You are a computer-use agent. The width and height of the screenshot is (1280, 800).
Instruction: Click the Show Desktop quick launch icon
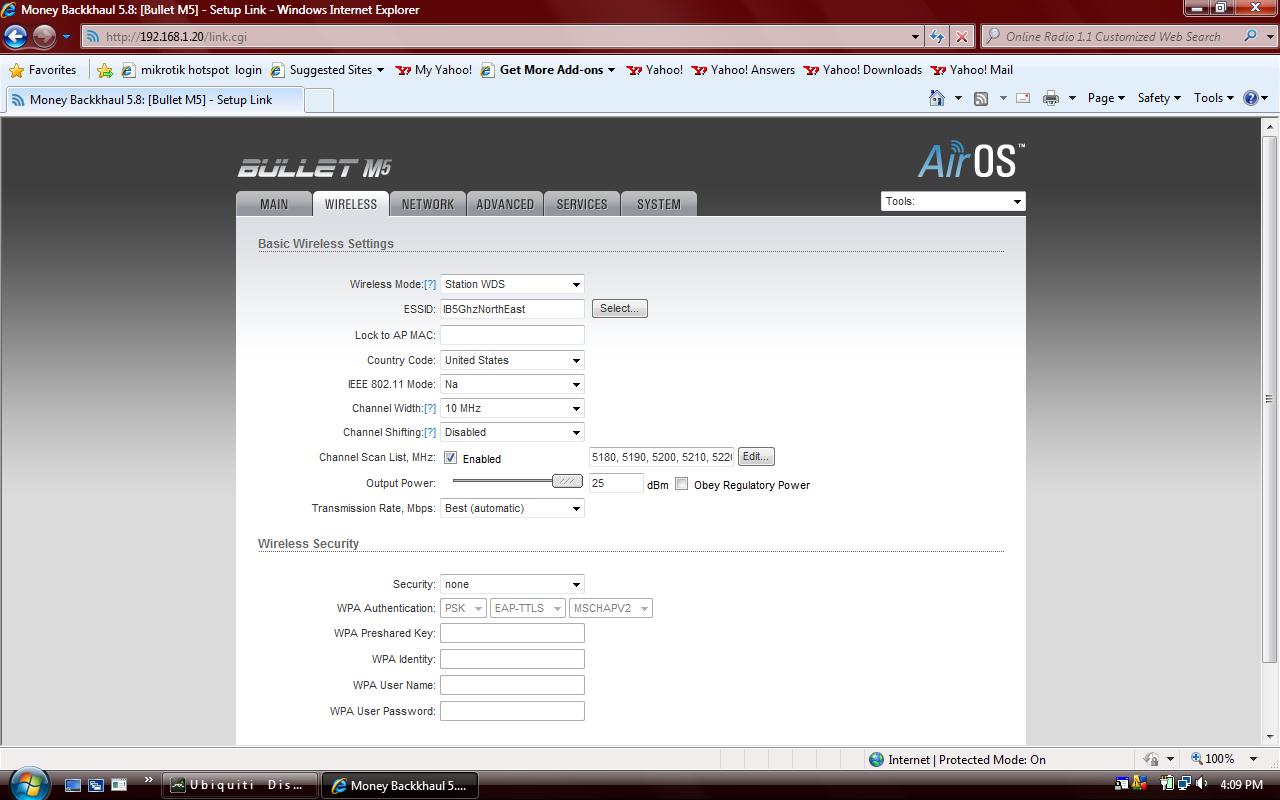pos(73,785)
